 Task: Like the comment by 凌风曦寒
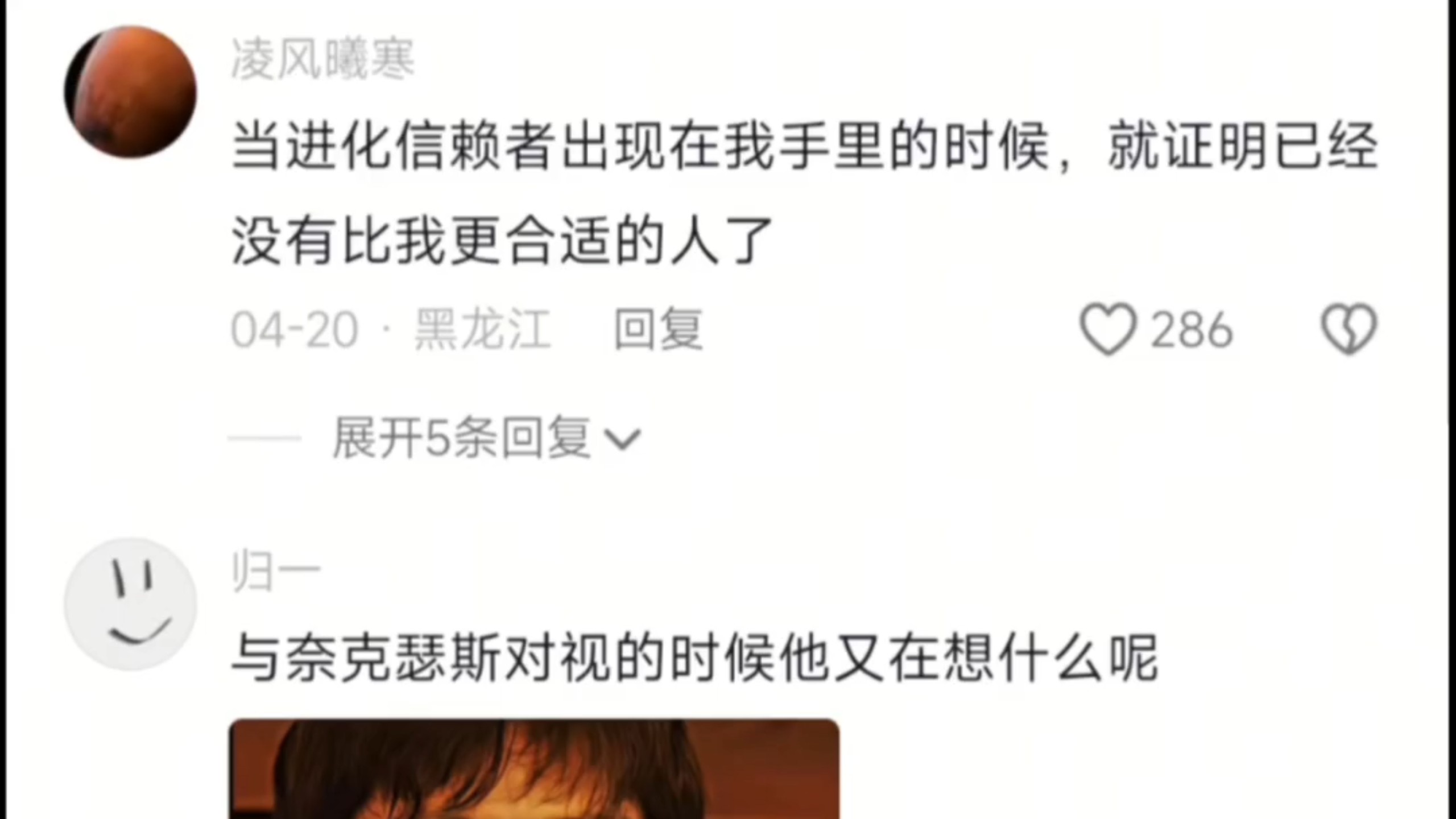(x=1108, y=329)
